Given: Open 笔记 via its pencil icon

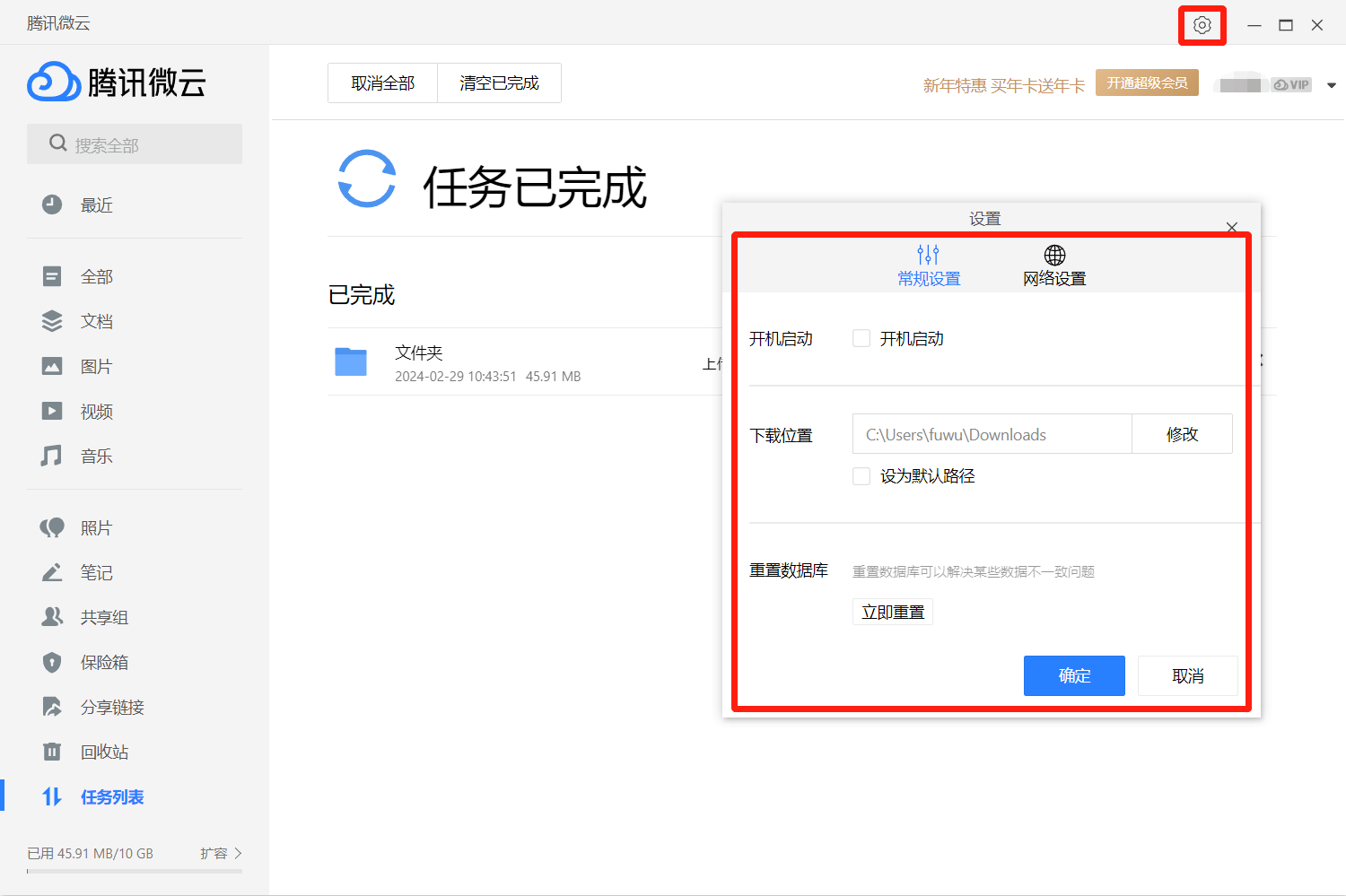Looking at the screenshot, I should point(52,572).
